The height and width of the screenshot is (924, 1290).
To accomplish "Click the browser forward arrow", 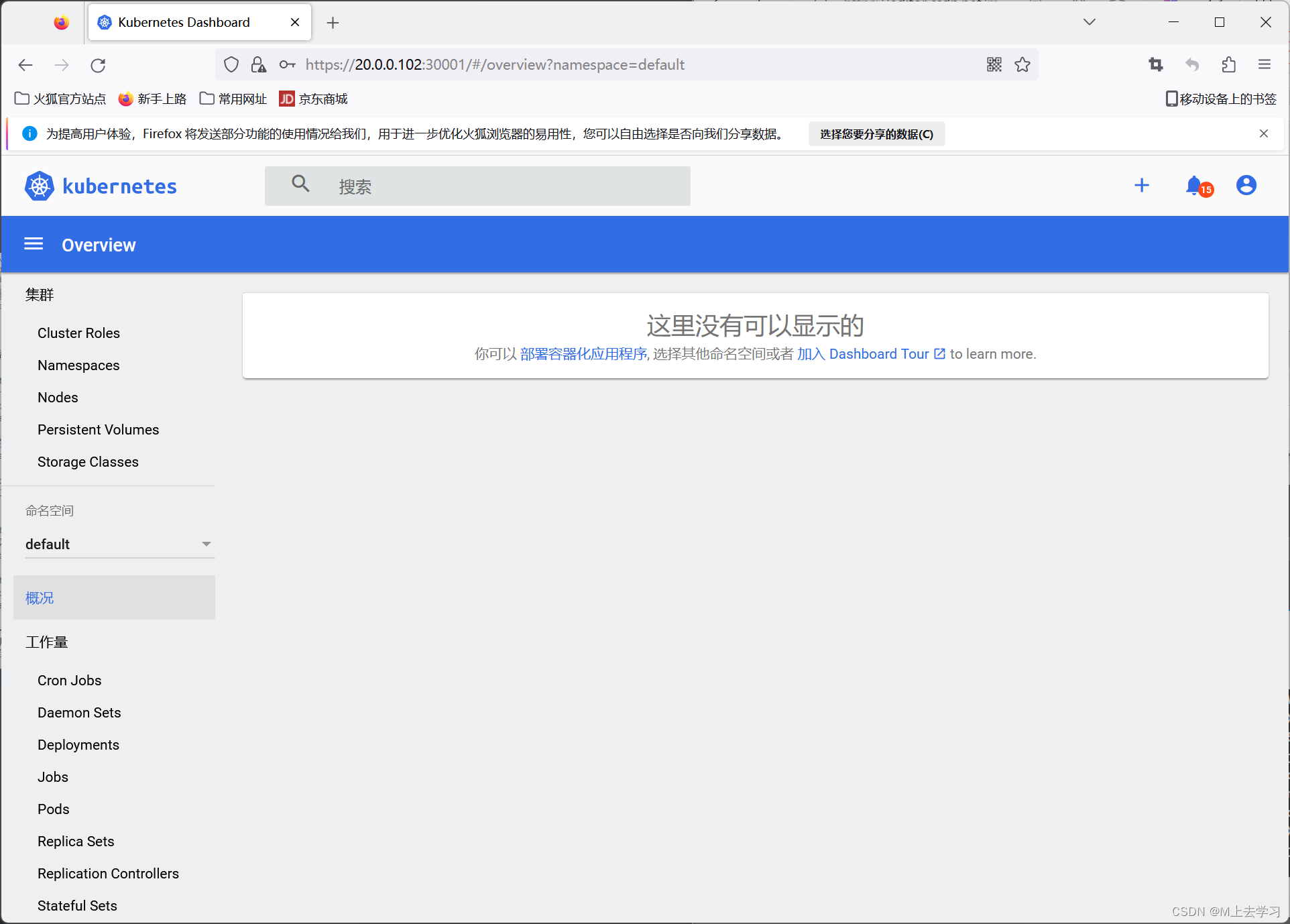I will (62, 65).
